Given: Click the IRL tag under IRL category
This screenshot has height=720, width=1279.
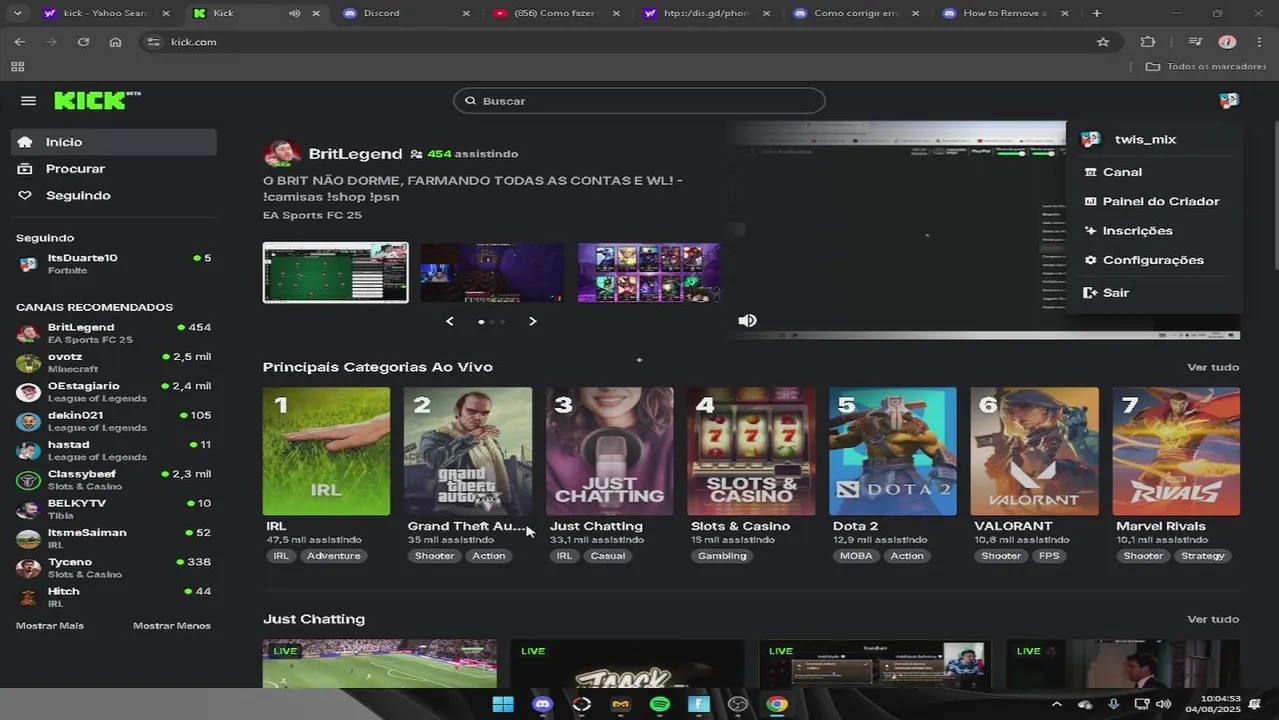Looking at the screenshot, I should tap(282, 556).
